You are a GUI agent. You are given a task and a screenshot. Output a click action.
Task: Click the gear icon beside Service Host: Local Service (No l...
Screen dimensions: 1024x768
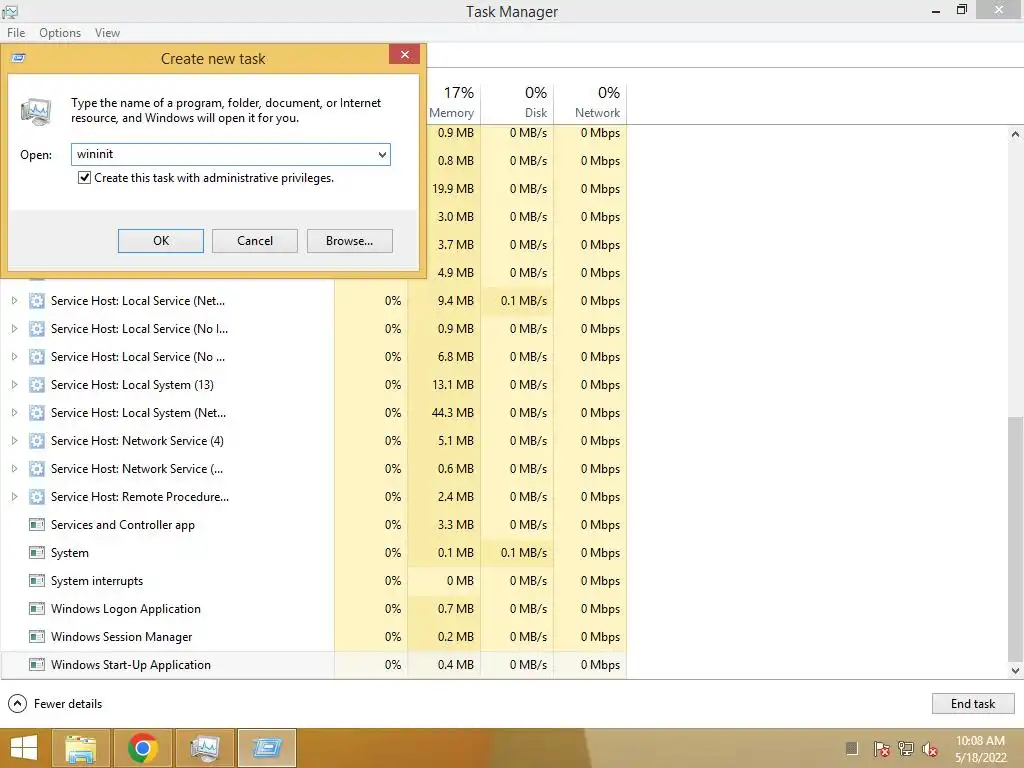click(x=37, y=329)
